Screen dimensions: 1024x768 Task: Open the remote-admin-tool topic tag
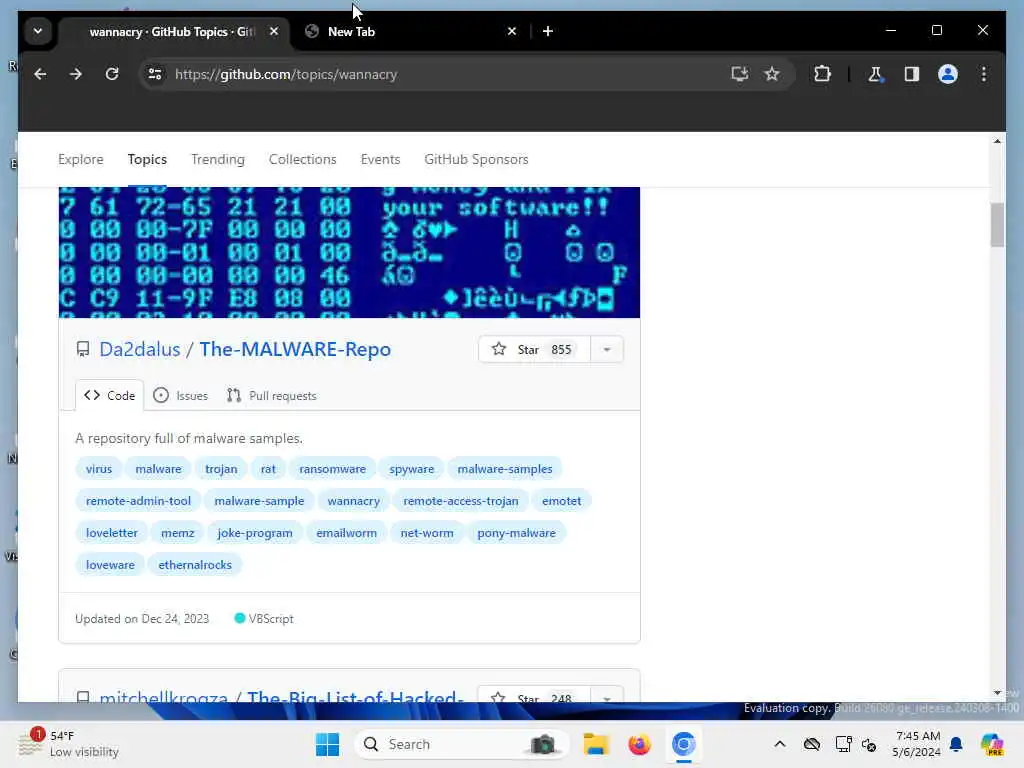(x=138, y=501)
